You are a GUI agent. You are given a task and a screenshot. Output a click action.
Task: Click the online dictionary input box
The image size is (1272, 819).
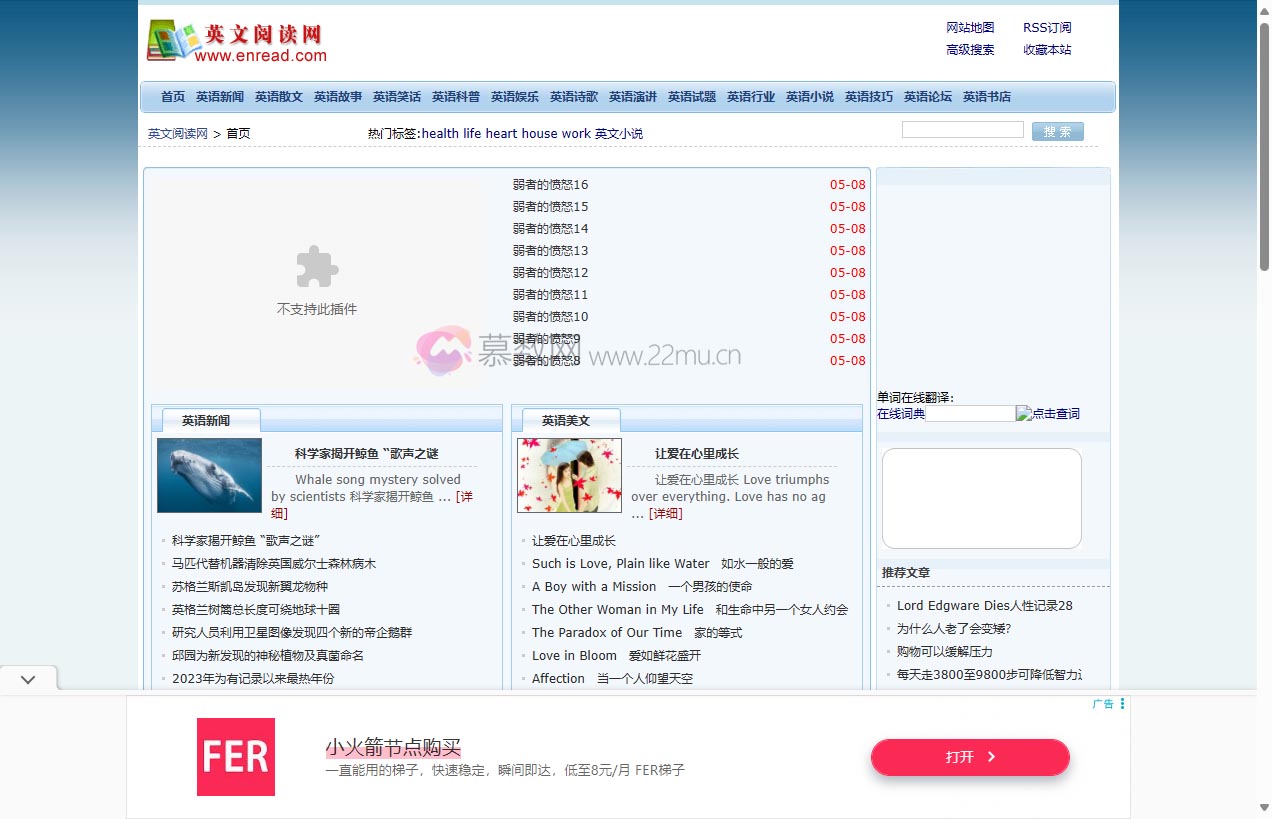(x=970, y=412)
